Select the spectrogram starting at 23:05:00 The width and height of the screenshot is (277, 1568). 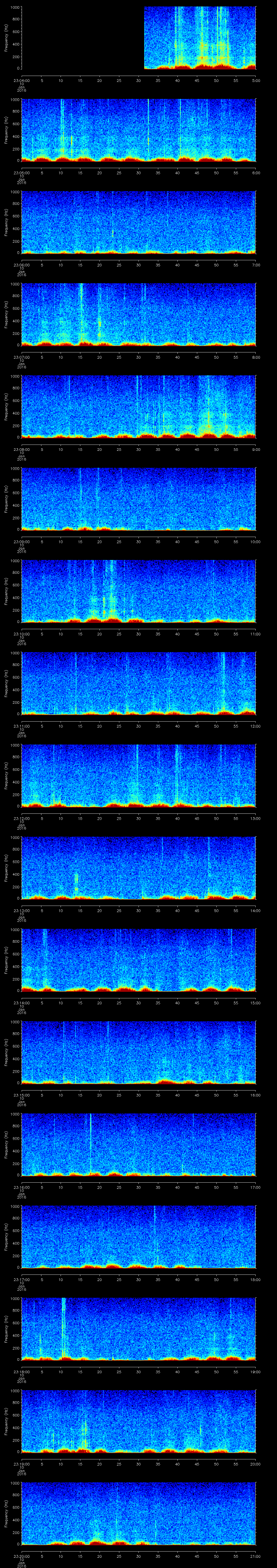(x=138, y=130)
